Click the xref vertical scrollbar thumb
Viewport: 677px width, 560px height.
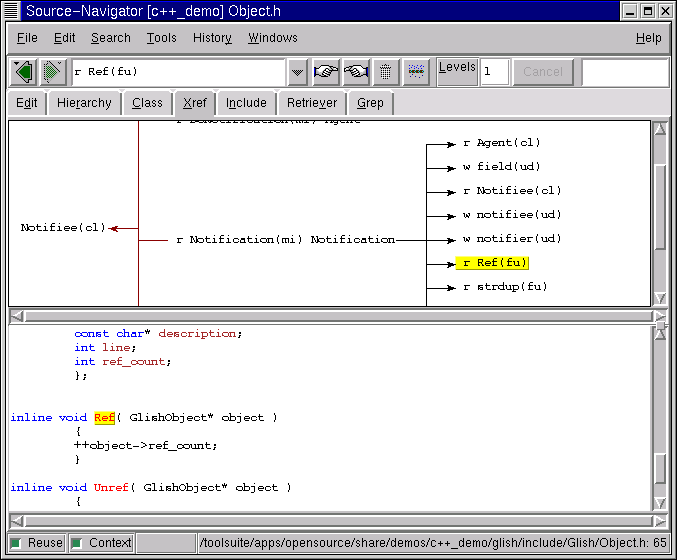click(660, 206)
